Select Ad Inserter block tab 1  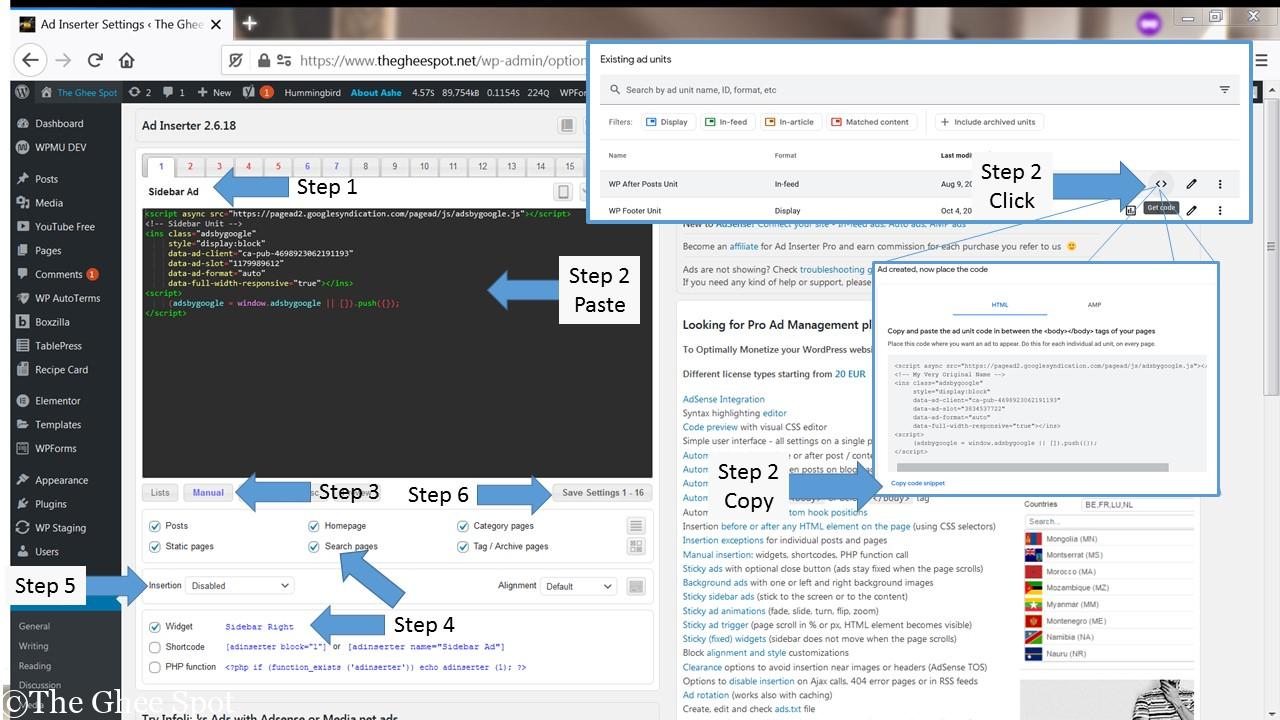161,166
